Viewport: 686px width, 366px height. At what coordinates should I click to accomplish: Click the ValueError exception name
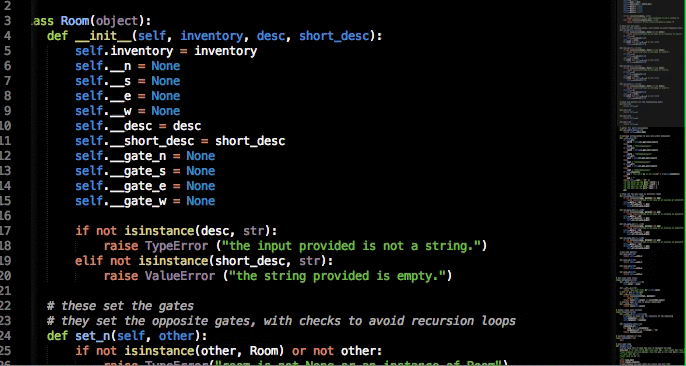pos(180,276)
